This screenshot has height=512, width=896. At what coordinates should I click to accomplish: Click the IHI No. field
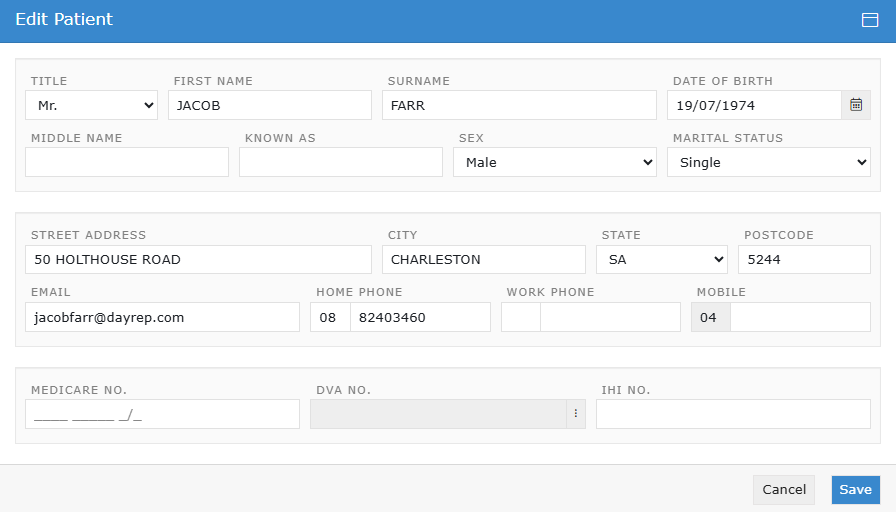coord(732,414)
